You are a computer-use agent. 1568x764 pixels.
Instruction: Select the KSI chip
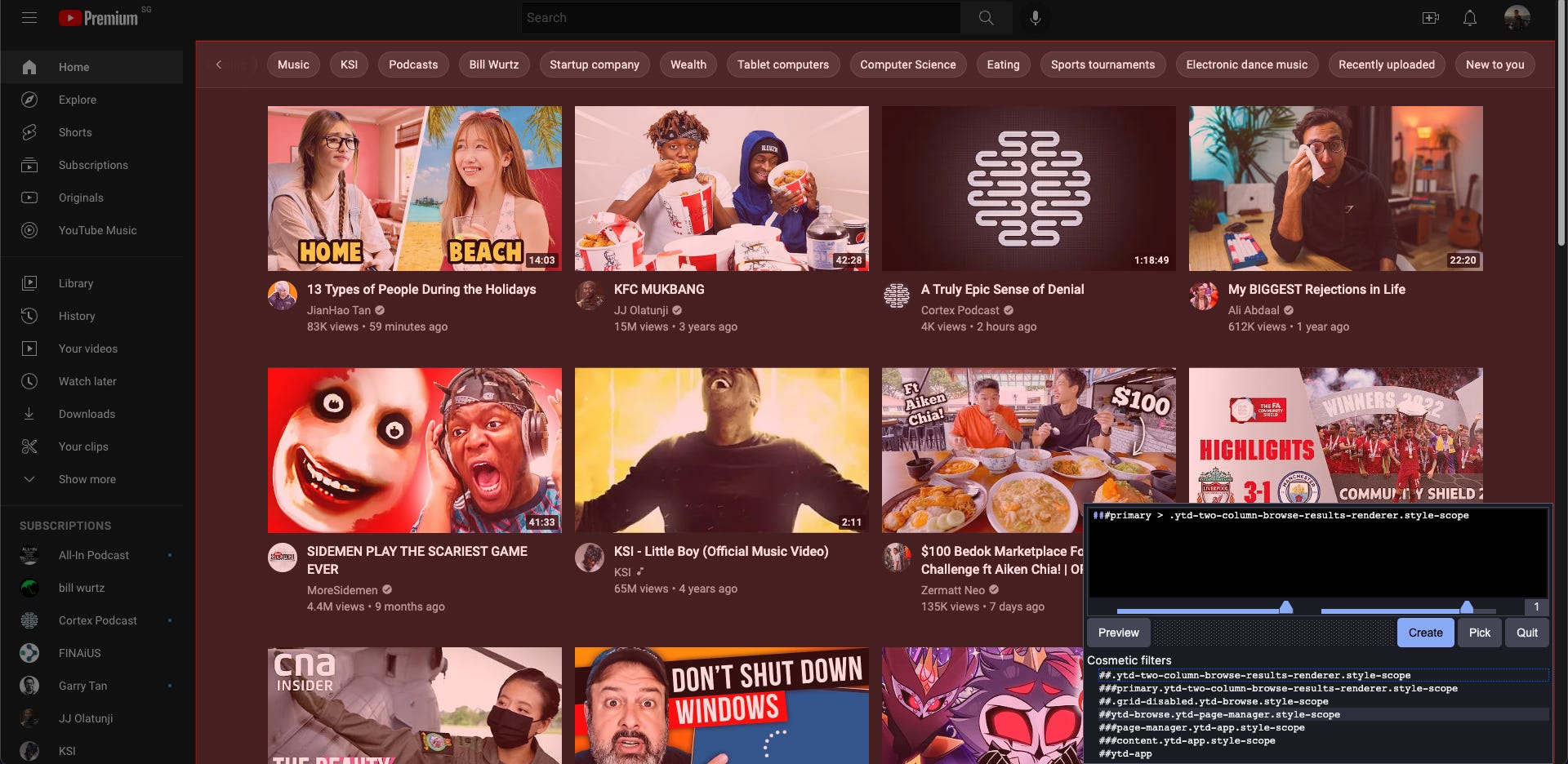pyautogui.click(x=349, y=64)
